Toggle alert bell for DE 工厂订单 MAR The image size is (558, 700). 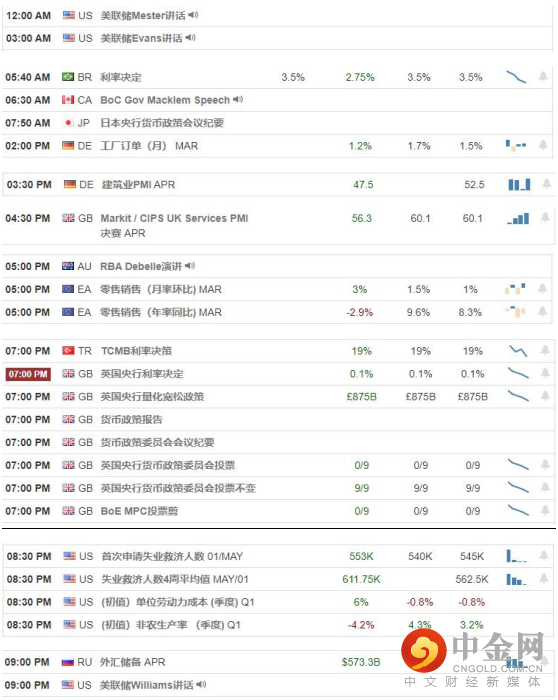coord(543,145)
